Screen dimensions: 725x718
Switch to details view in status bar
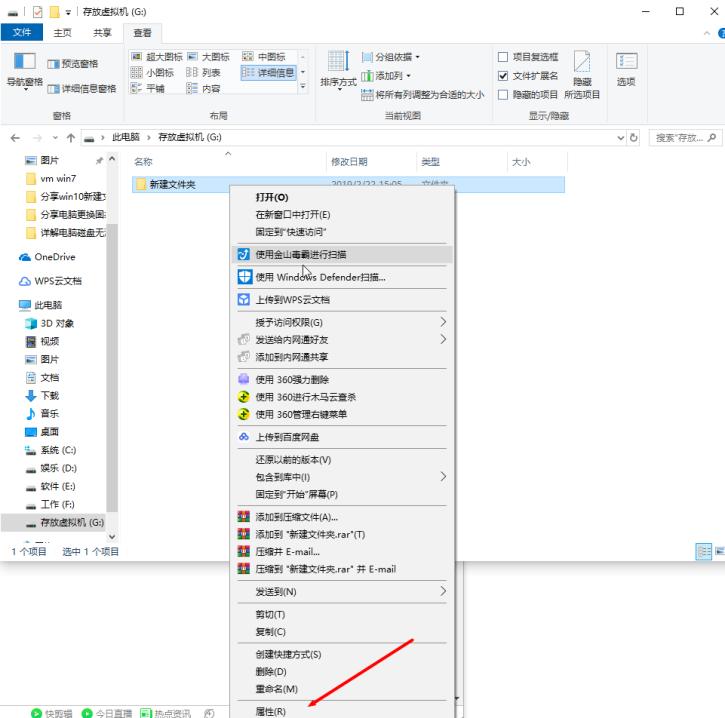coord(704,551)
